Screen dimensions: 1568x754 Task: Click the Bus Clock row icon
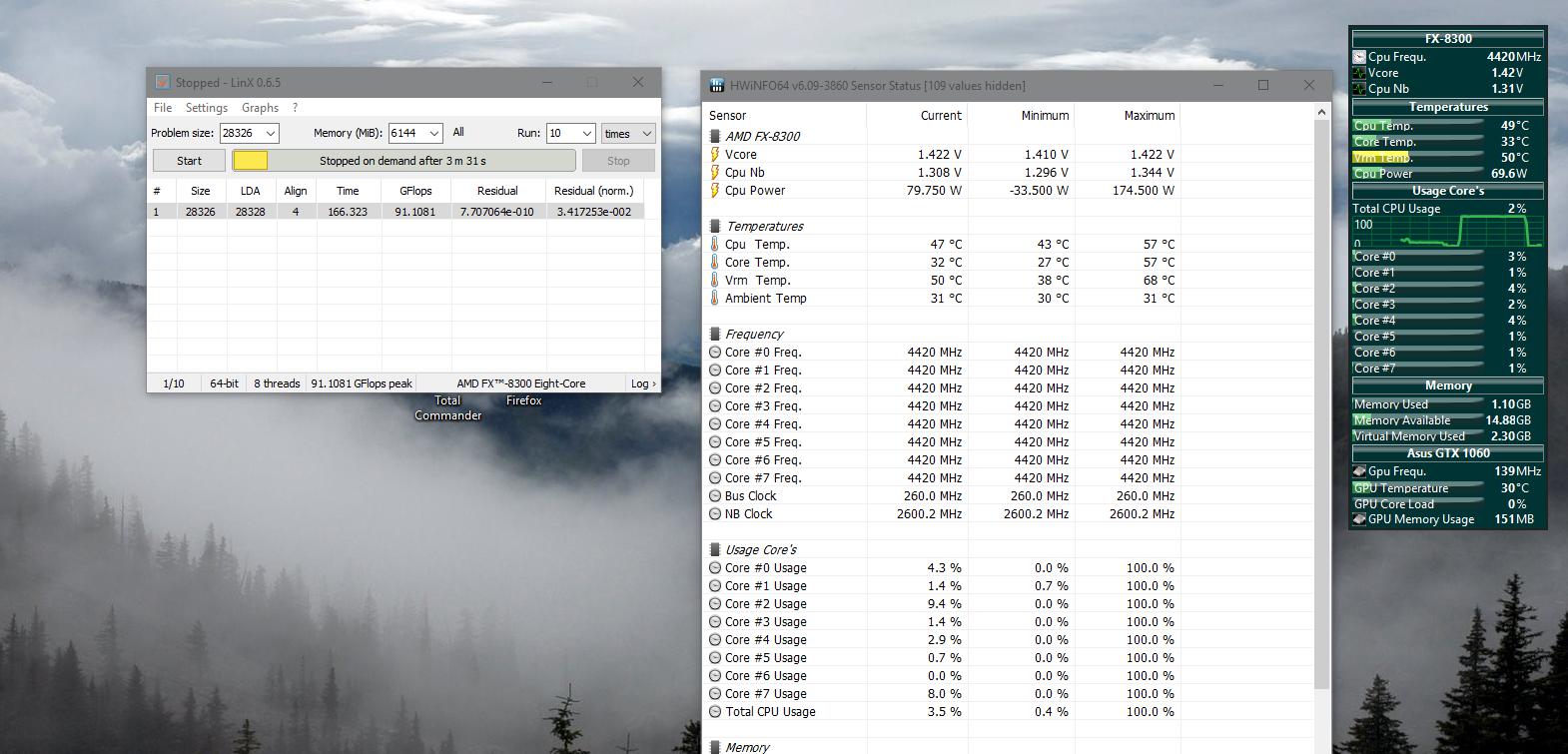point(715,496)
